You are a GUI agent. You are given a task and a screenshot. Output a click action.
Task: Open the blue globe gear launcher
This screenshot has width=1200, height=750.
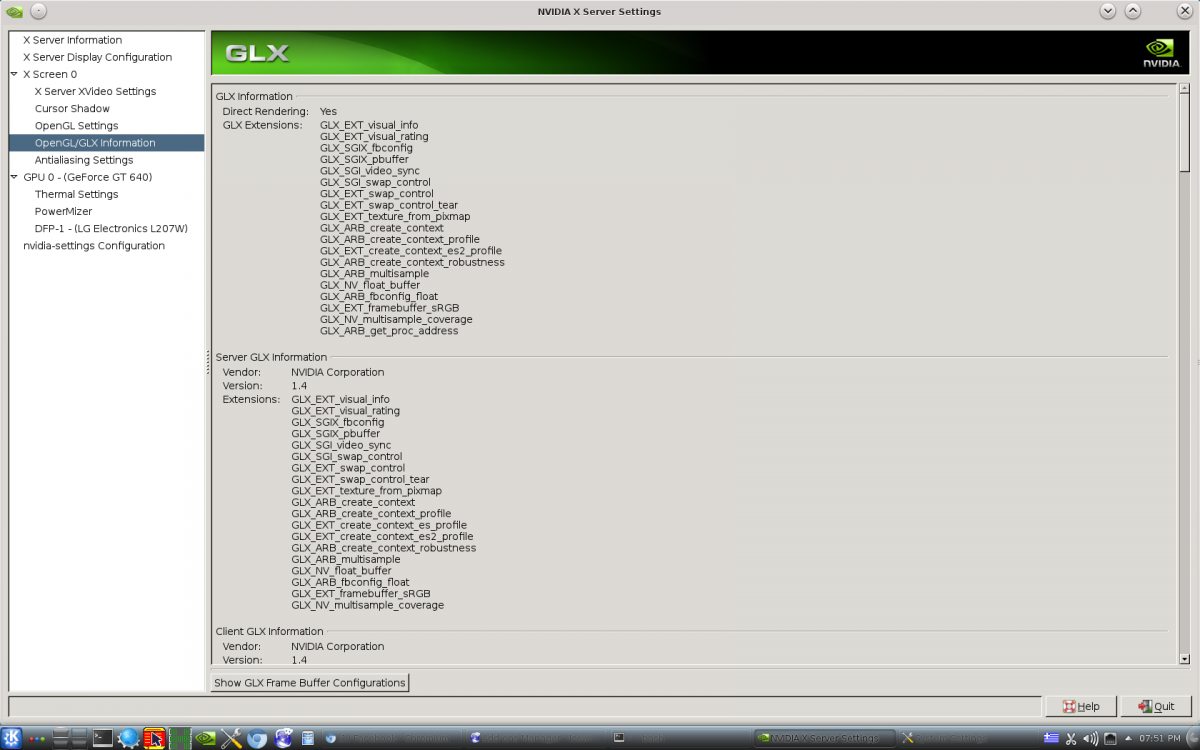(x=128, y=738)
